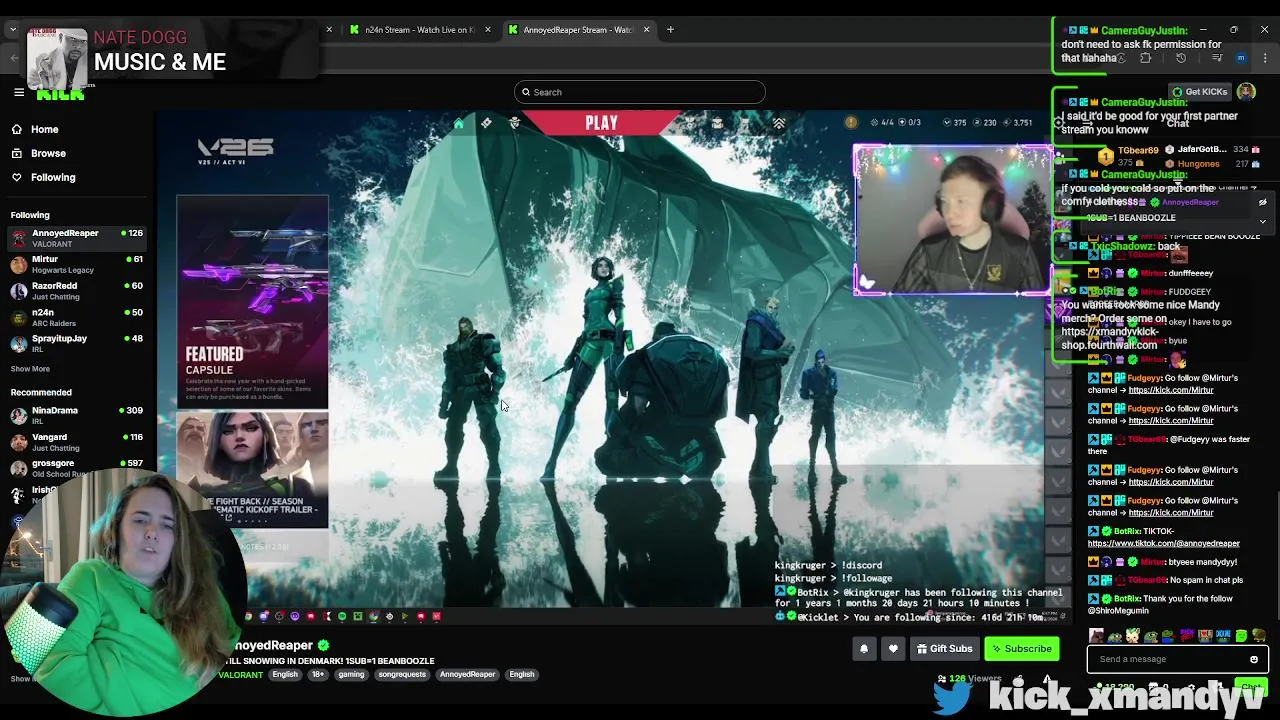The height and width of the screenshot is (720, 1280).
Task: Open the emoji picker in chat input
Action: tap(1254, 659)
